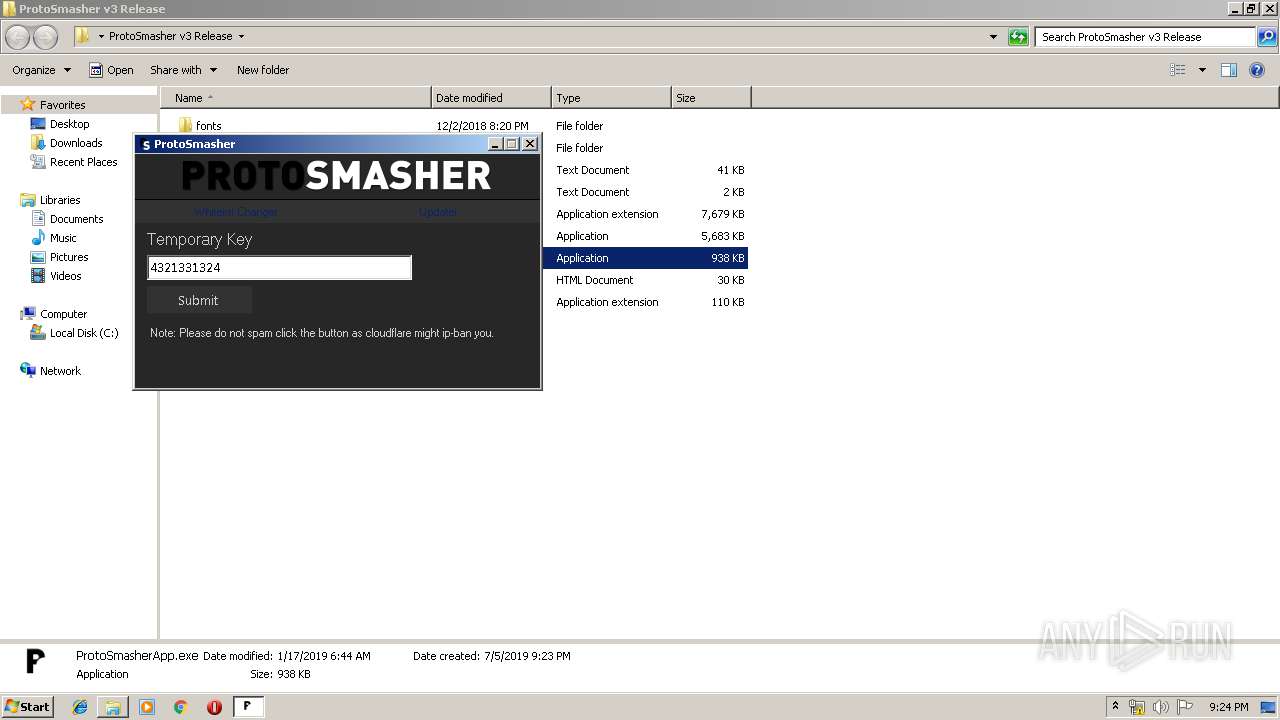Select the 7,679 KB Application extension row

tap(645, 214)
